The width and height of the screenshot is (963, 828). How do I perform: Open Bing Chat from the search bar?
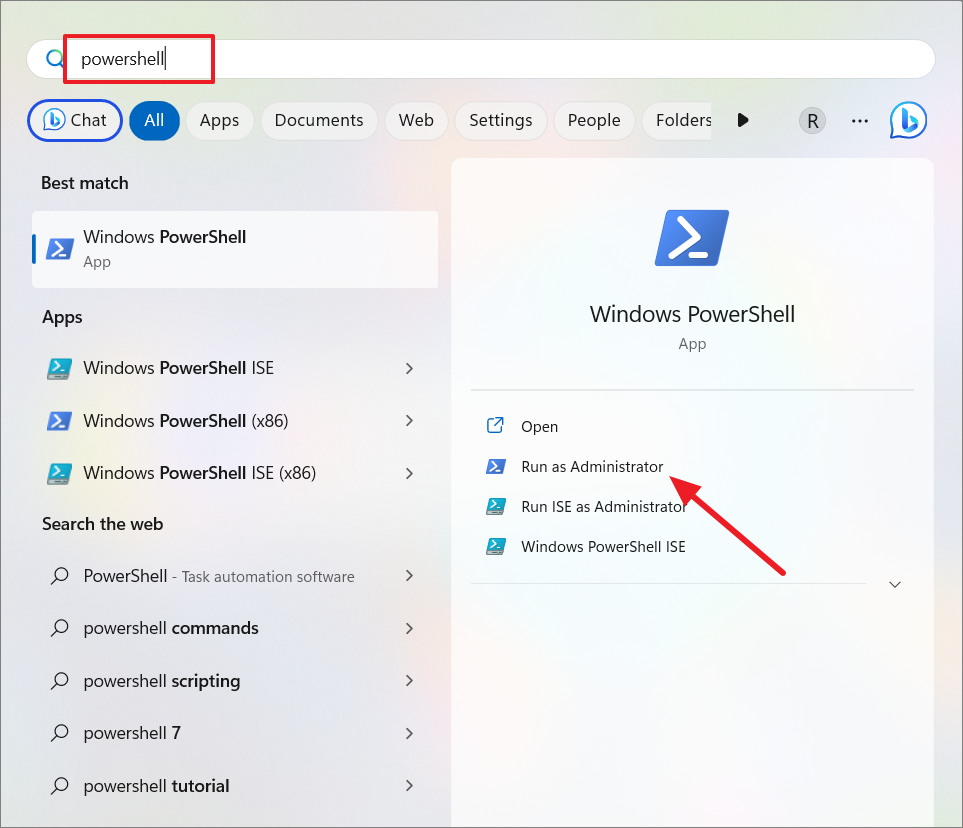point(74,120)
